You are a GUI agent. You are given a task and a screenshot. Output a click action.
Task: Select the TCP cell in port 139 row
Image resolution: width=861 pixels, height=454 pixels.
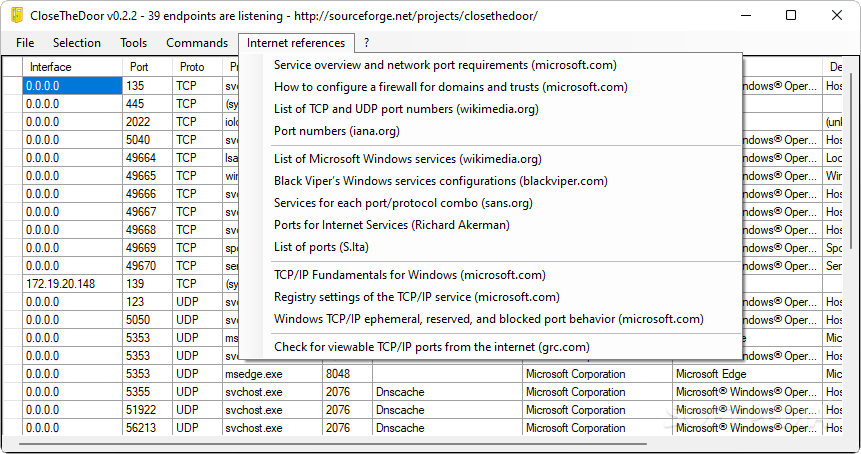point(198,284)
